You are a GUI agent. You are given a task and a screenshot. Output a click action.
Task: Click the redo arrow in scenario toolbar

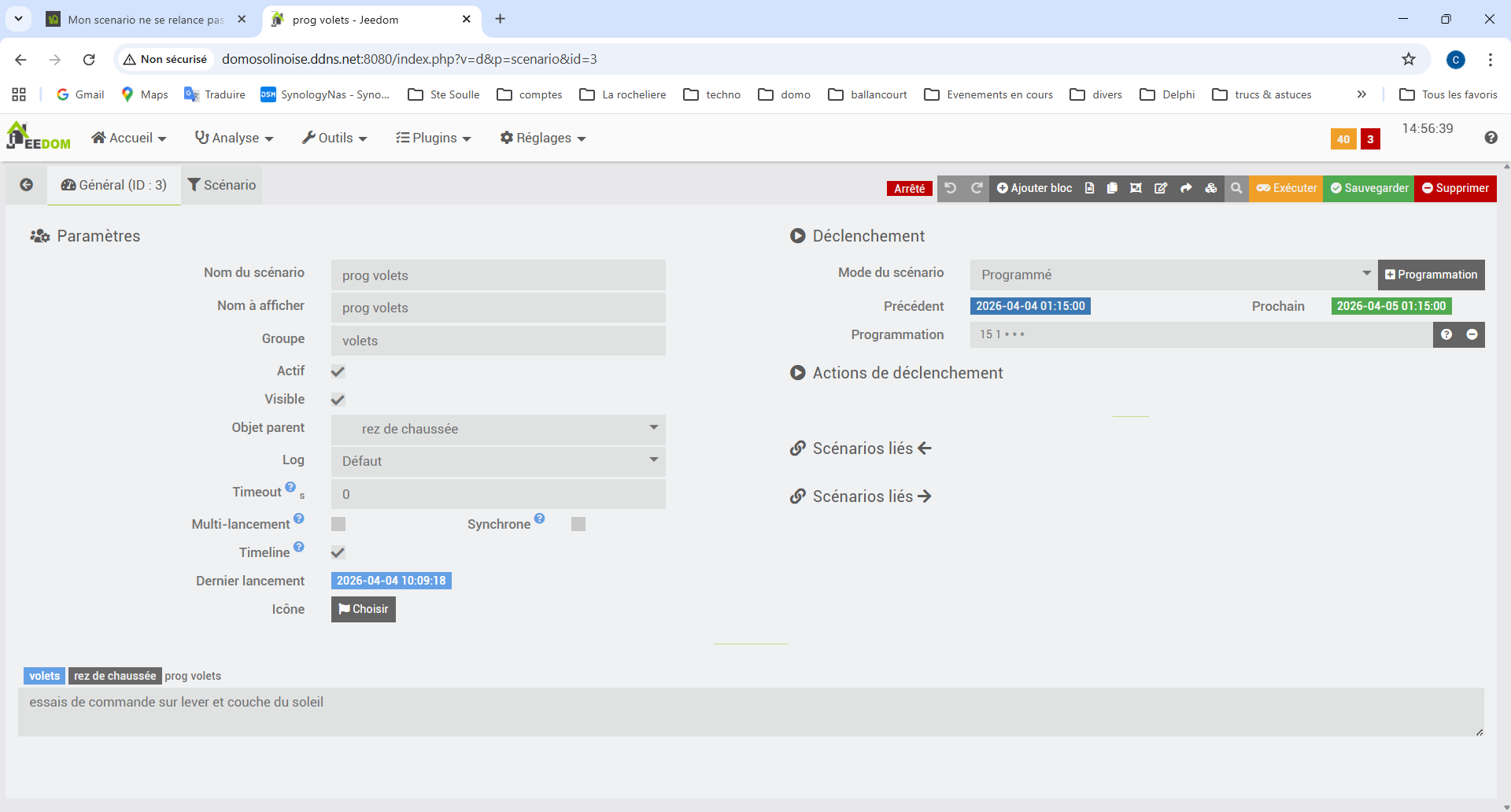[x=977, y=188]
